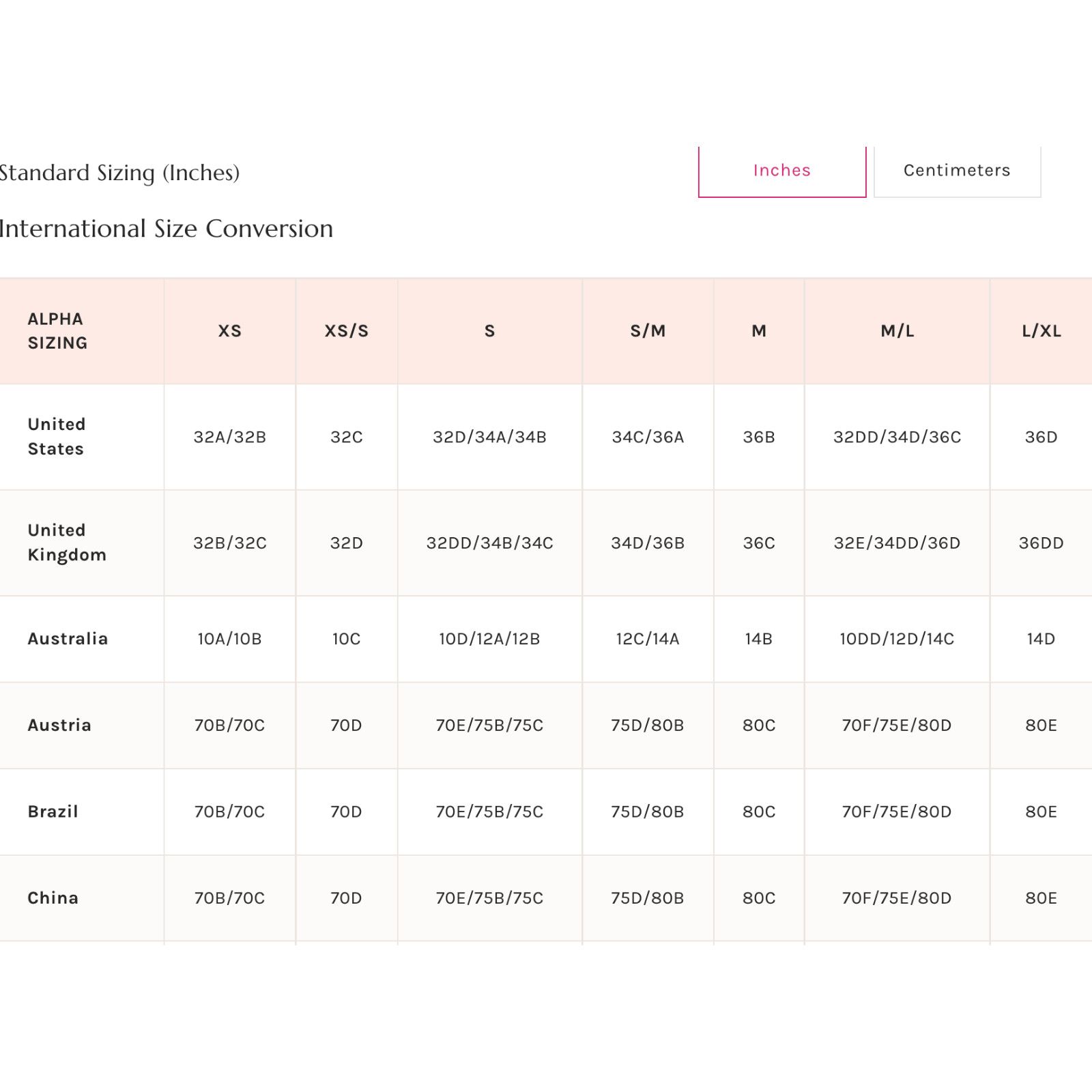This screenshot has width=1092, height=1092.
Task: Click Brazil S/M cell '75D/80B'
Action: (x=648, y=812)
